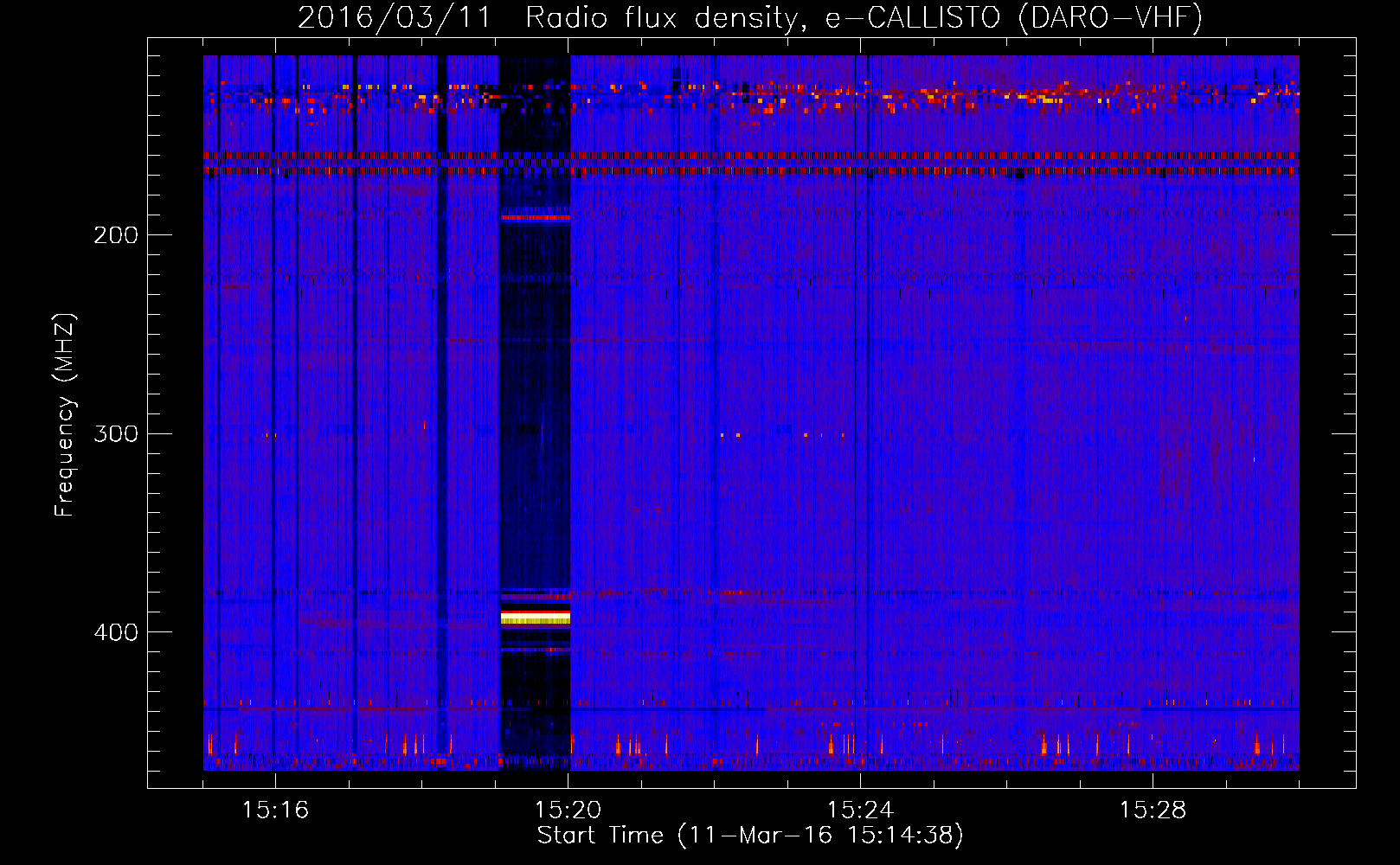
Task: Click the date '2016/03/11' in title
Action: (395, 17)
